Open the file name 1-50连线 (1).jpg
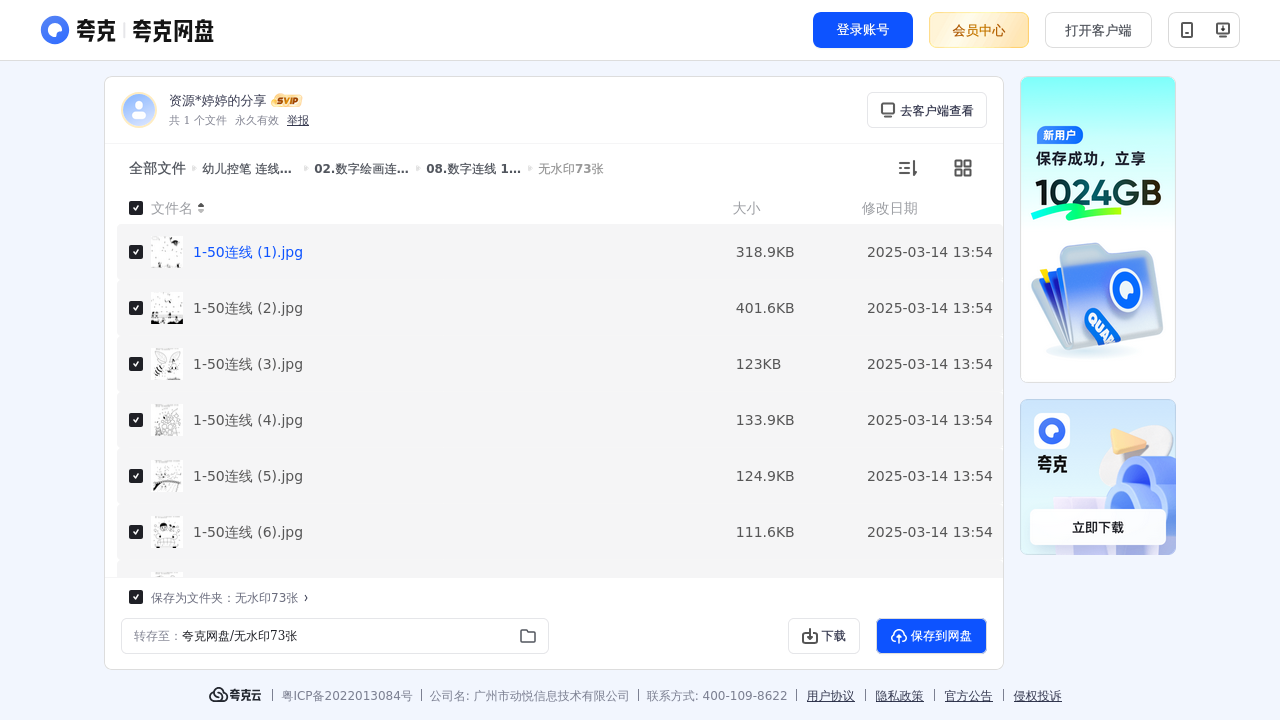 click(x=248, y=252)
